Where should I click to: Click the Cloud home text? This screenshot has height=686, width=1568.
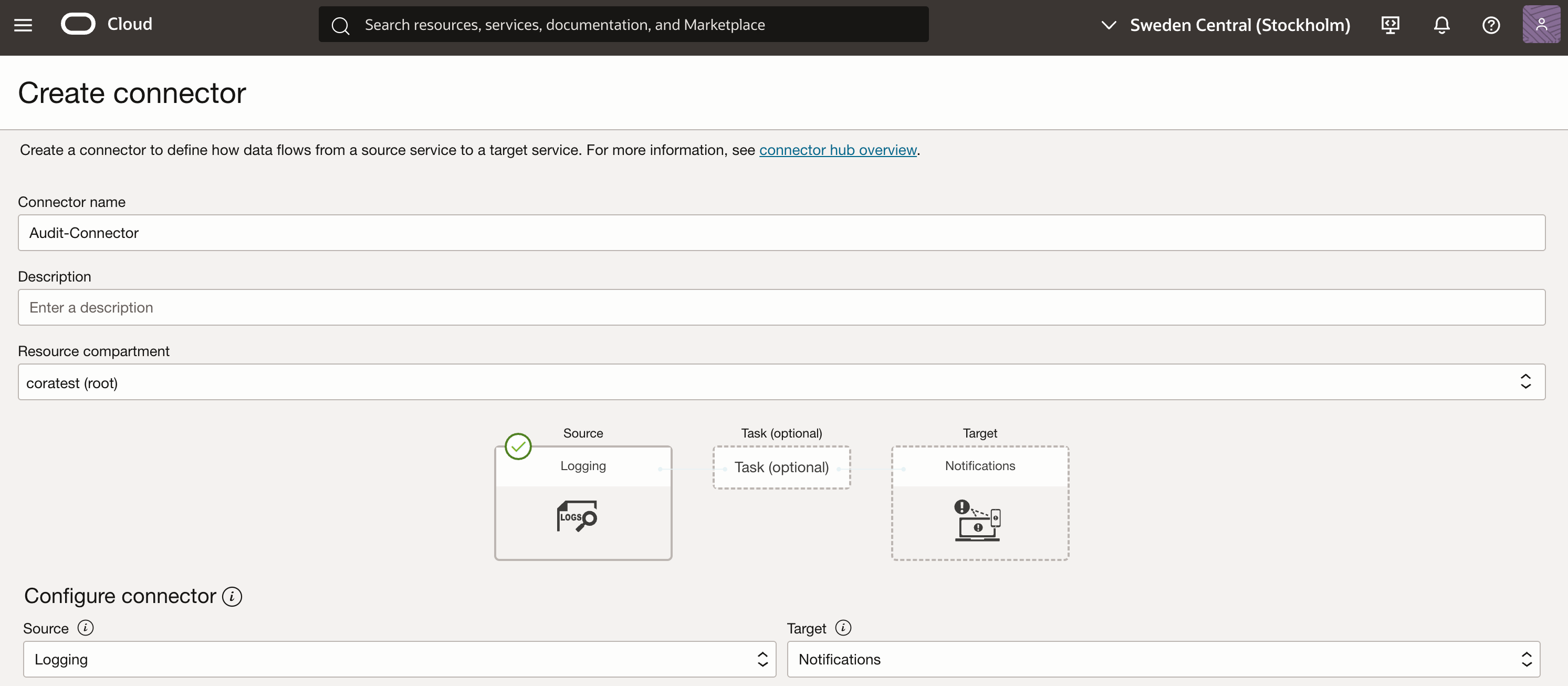130,24
